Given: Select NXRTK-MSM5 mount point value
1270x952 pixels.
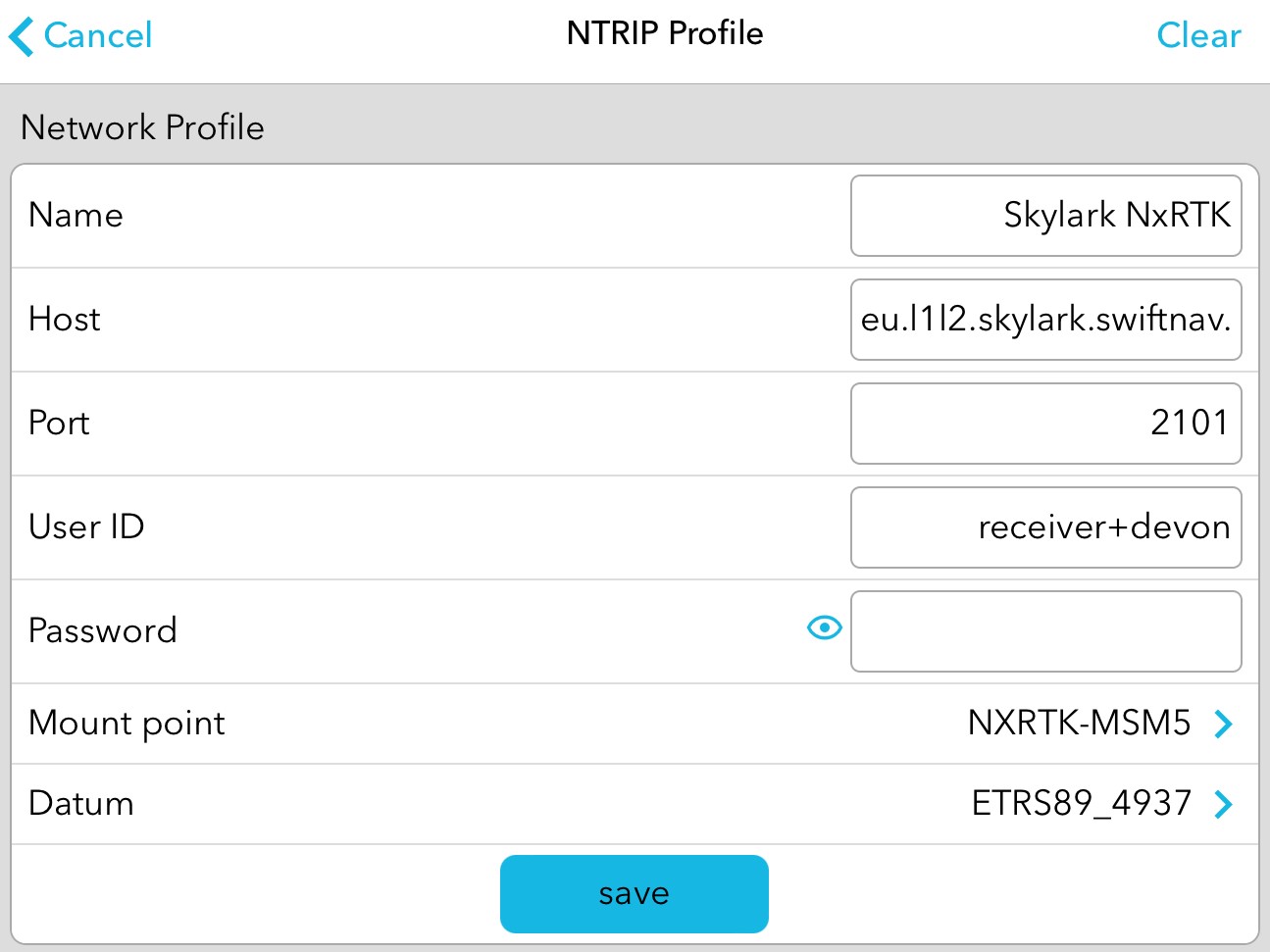Looking at the screenshot, I should 1079,724.
